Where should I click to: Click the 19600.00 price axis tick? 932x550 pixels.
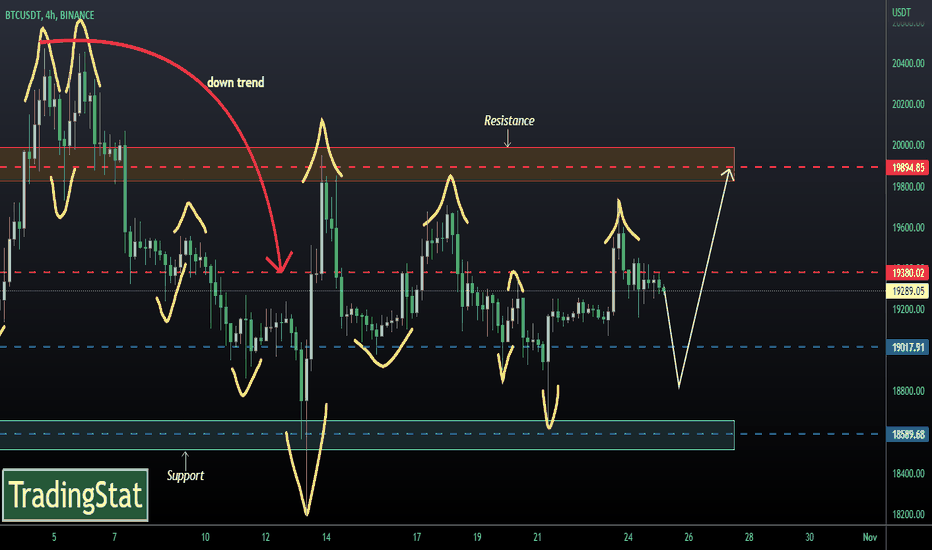[x=908, y=228]
